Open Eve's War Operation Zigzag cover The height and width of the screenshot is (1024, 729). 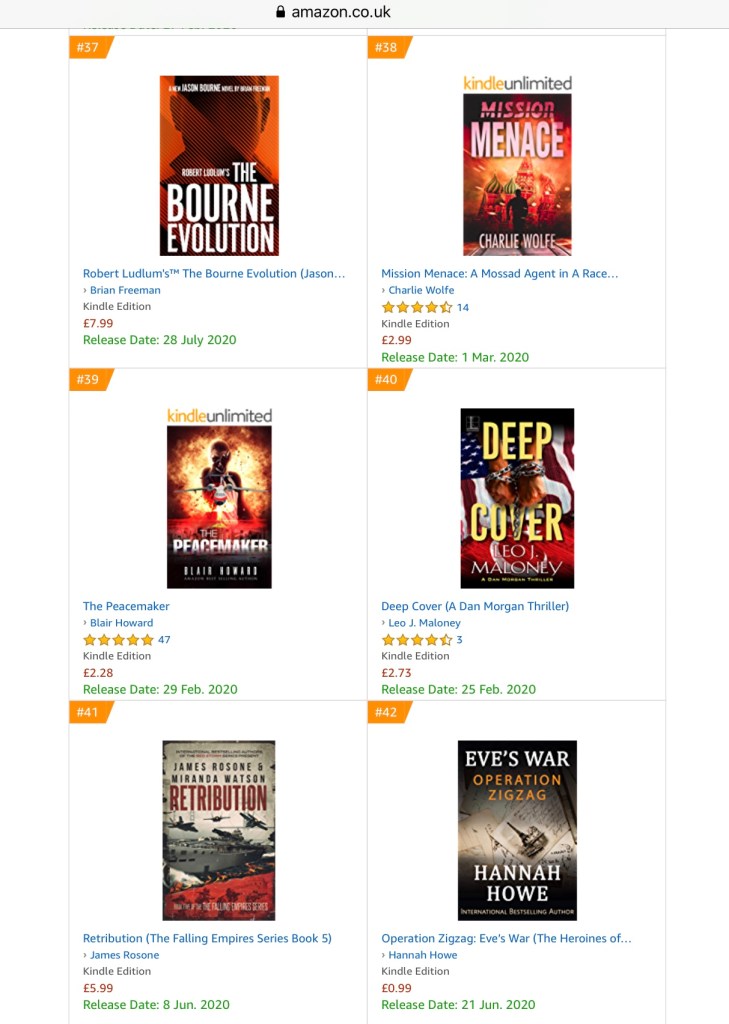[517, 830]
